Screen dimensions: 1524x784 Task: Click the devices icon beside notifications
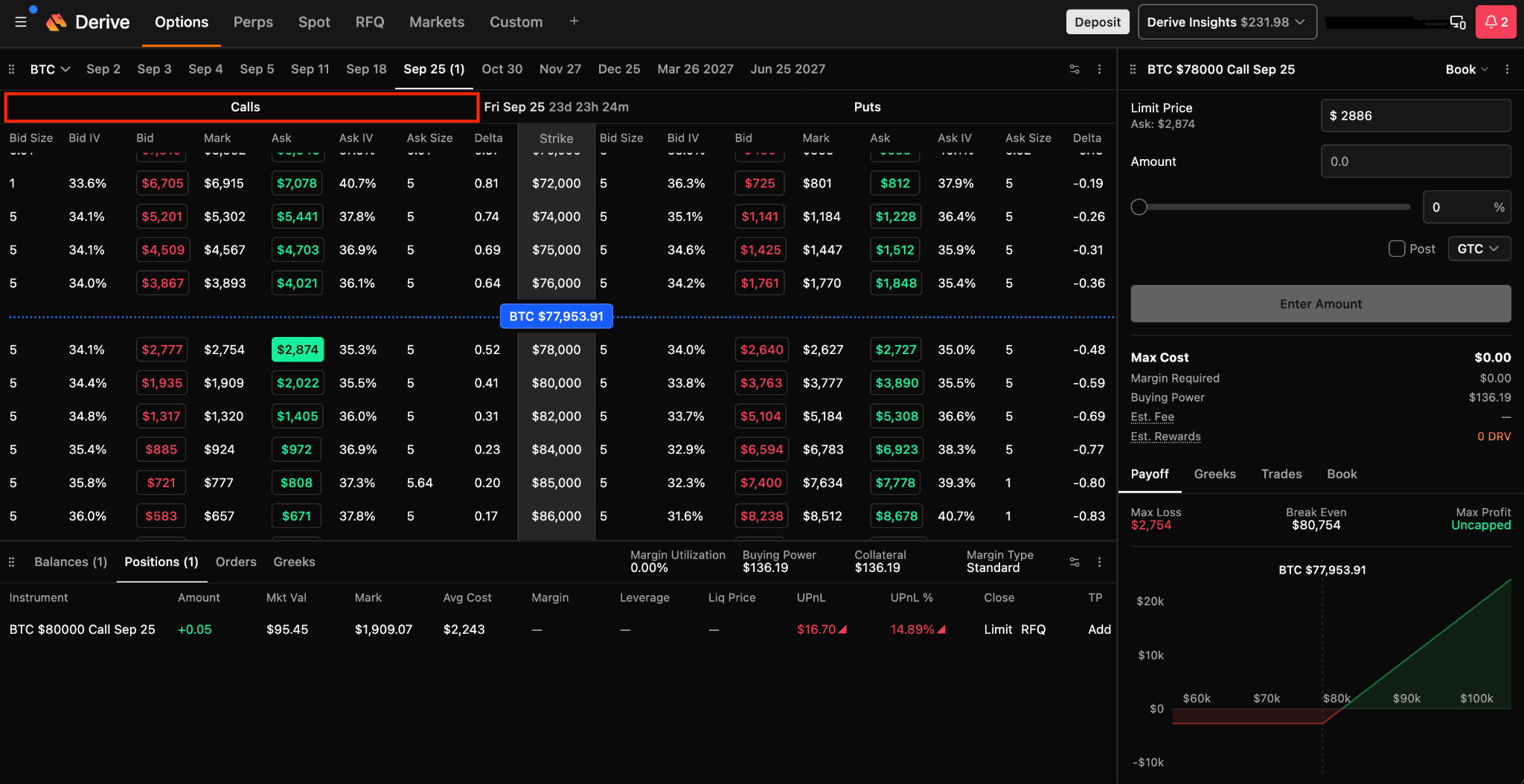coord(1458,22)
